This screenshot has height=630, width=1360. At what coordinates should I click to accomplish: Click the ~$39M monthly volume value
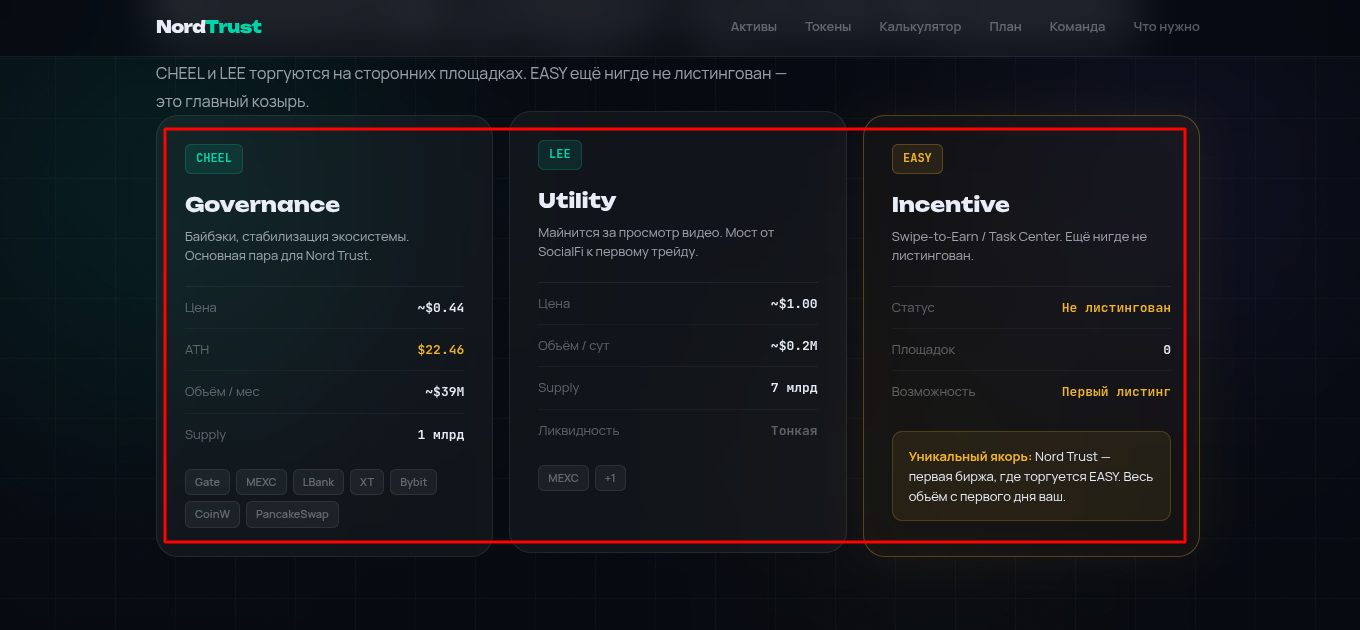(445, 392)
